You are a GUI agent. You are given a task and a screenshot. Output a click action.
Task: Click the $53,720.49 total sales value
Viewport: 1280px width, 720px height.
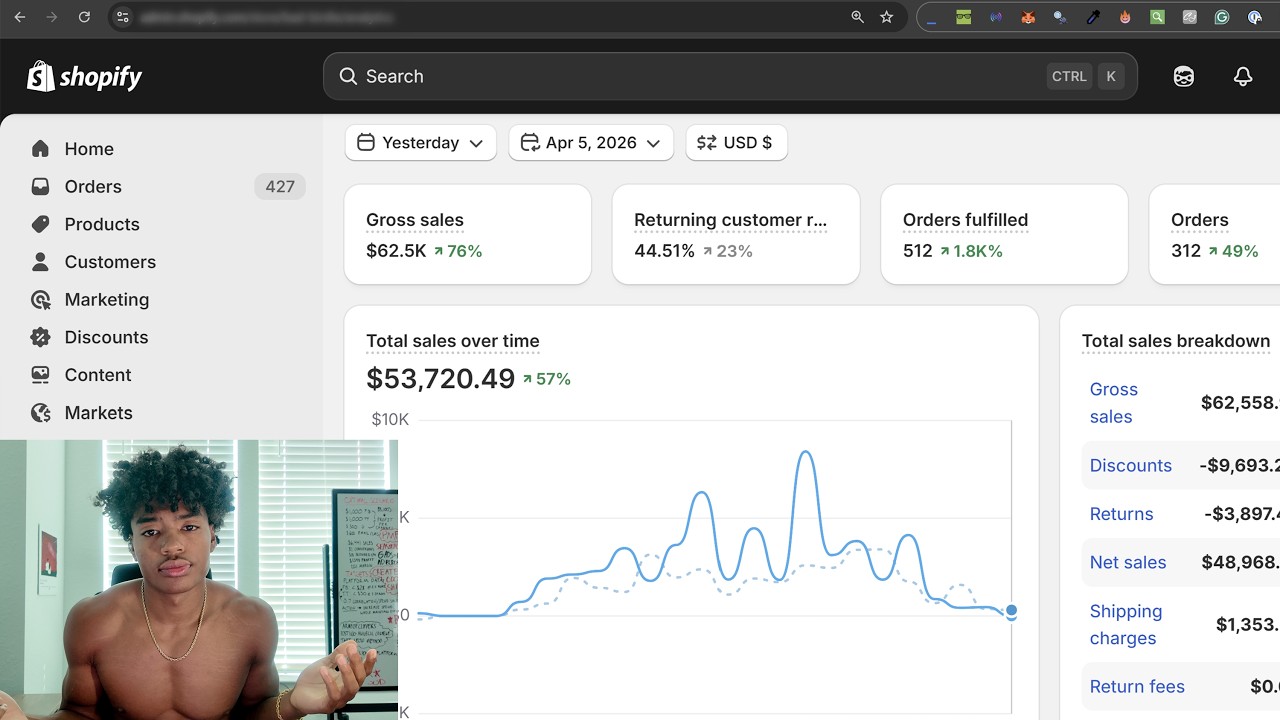pyautogui.click(x=441, y=379)
